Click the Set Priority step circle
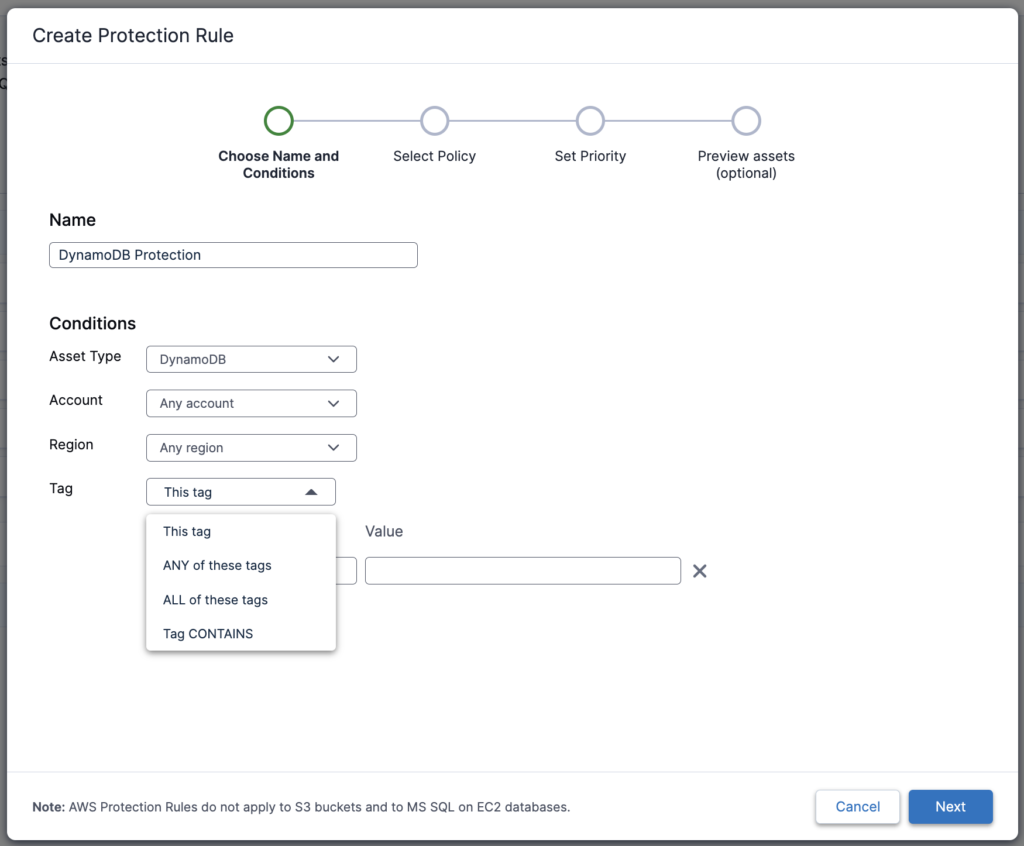The image size is (1024, 846). tap(590, 121)
